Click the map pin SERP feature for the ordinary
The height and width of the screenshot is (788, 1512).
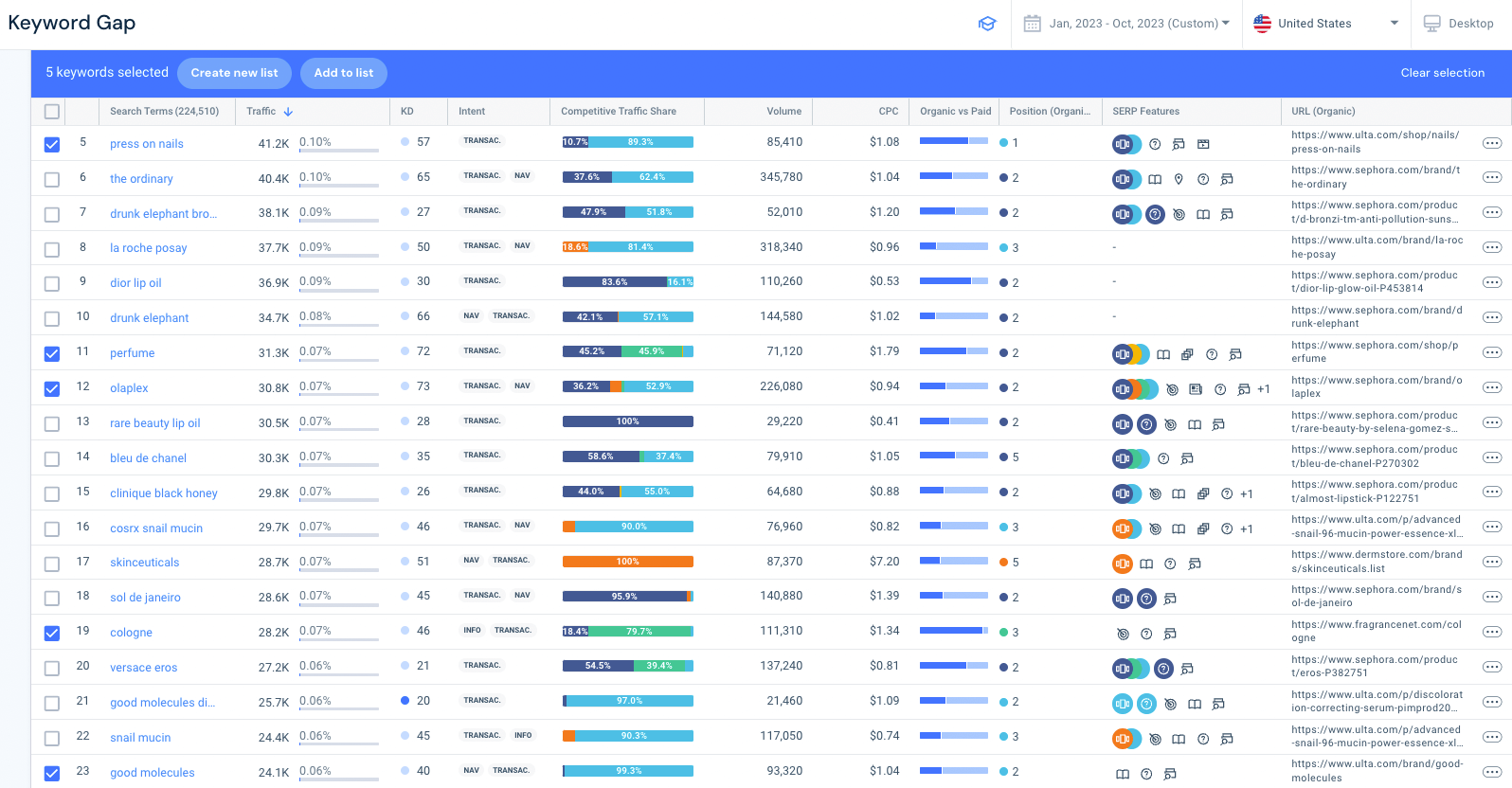1179,179
